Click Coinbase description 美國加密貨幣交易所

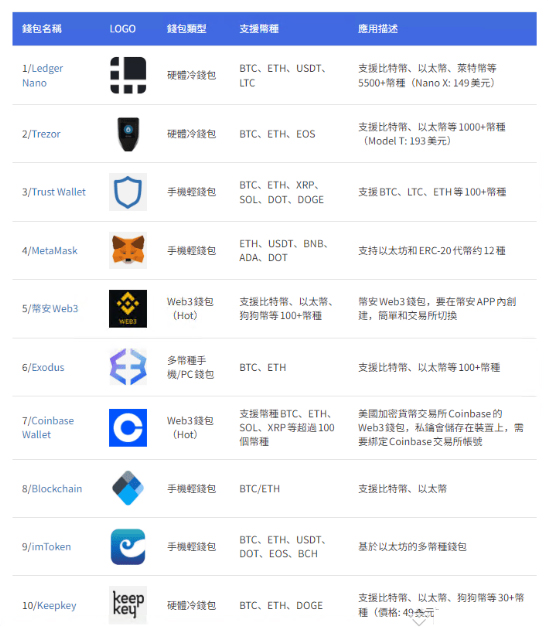(x=441, y=427)
